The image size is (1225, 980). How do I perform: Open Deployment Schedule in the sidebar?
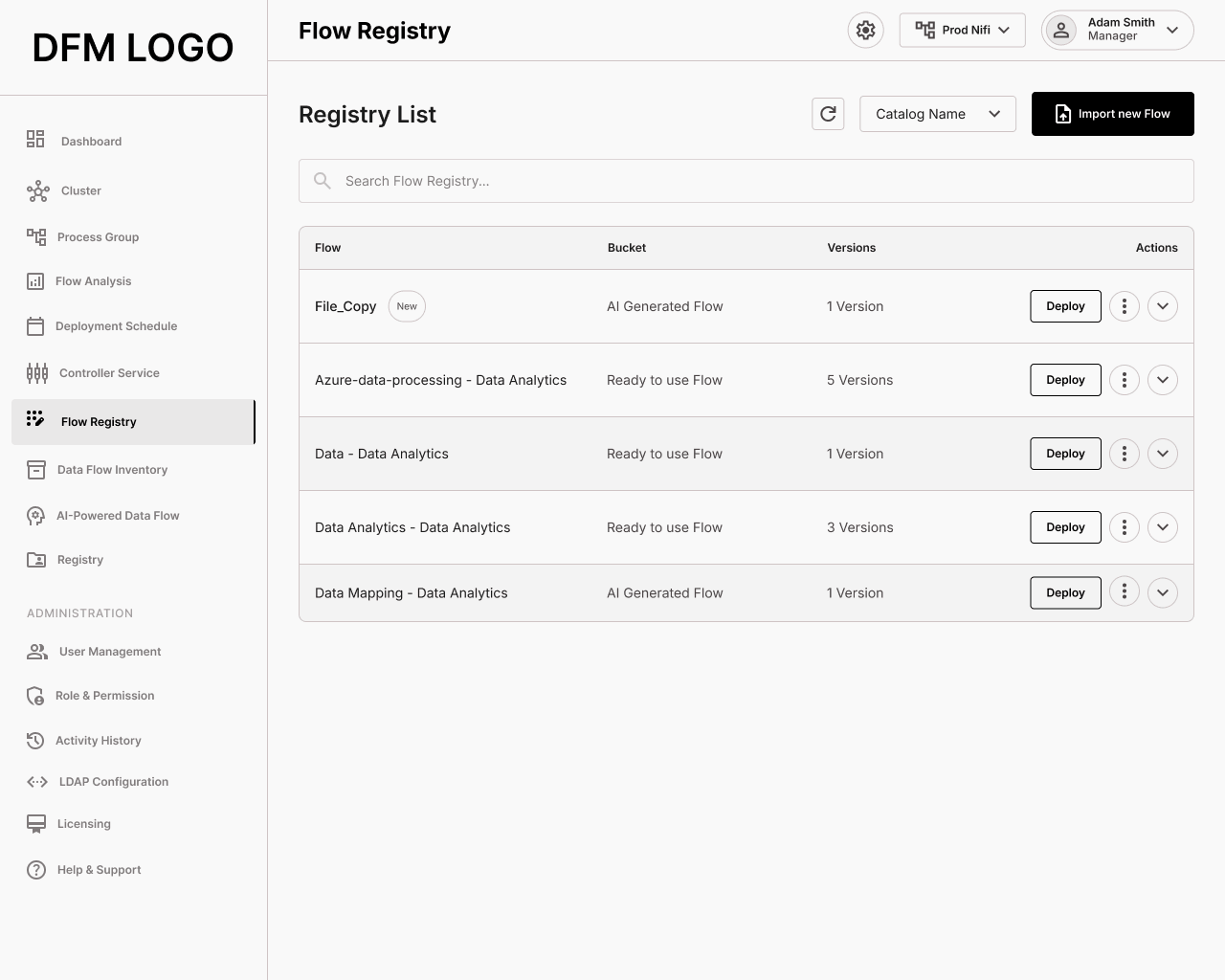click(x=116, y=326)
